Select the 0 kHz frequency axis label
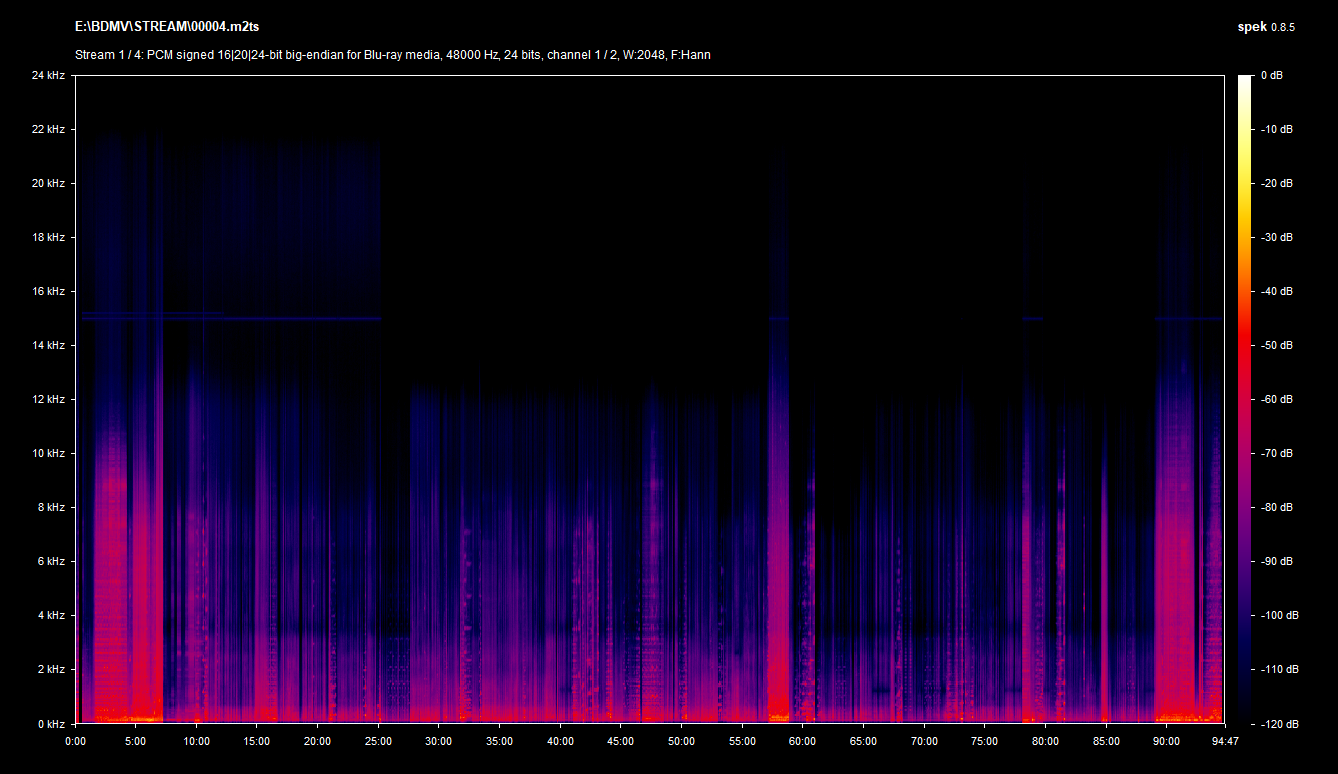 pyautogui.click(x=50, y=723)
